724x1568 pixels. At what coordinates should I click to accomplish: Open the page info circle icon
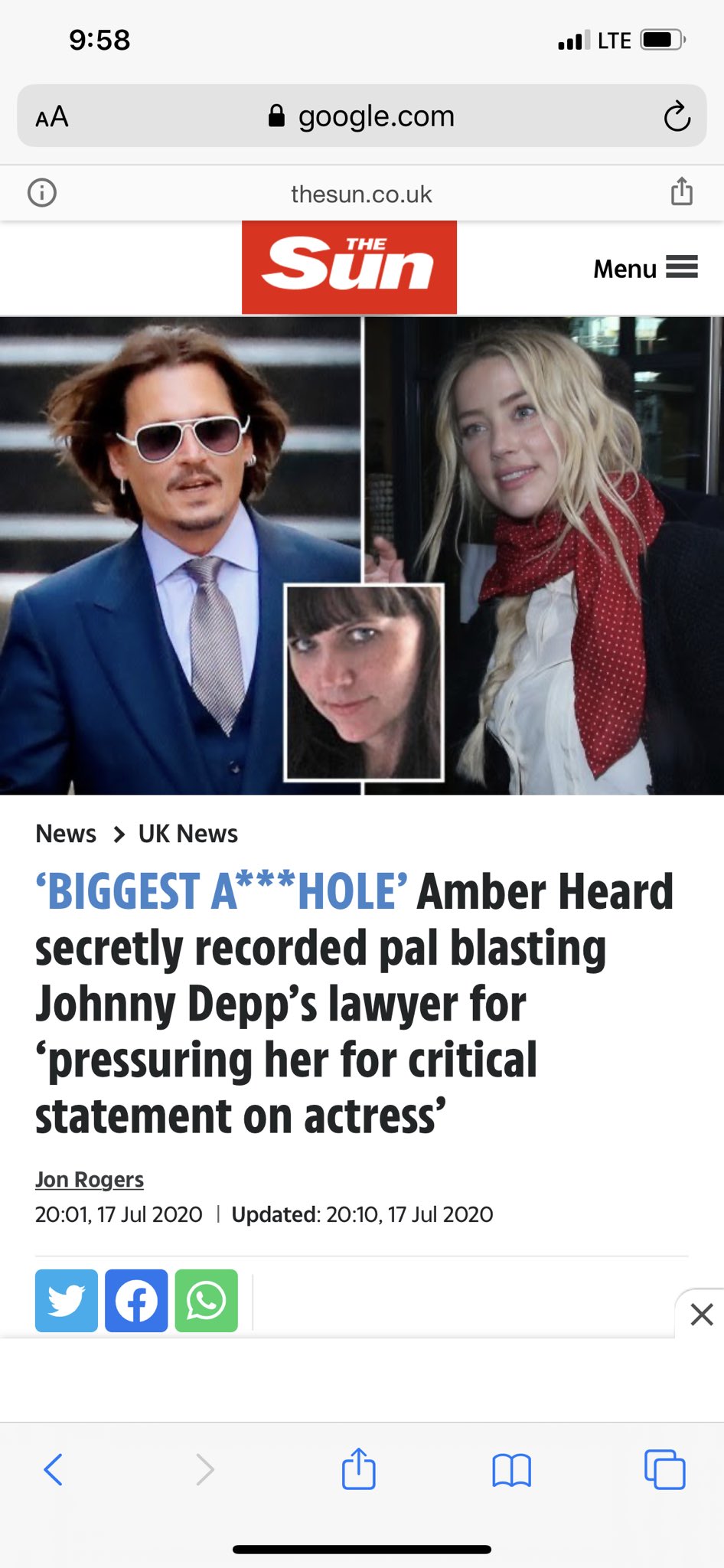42,192
